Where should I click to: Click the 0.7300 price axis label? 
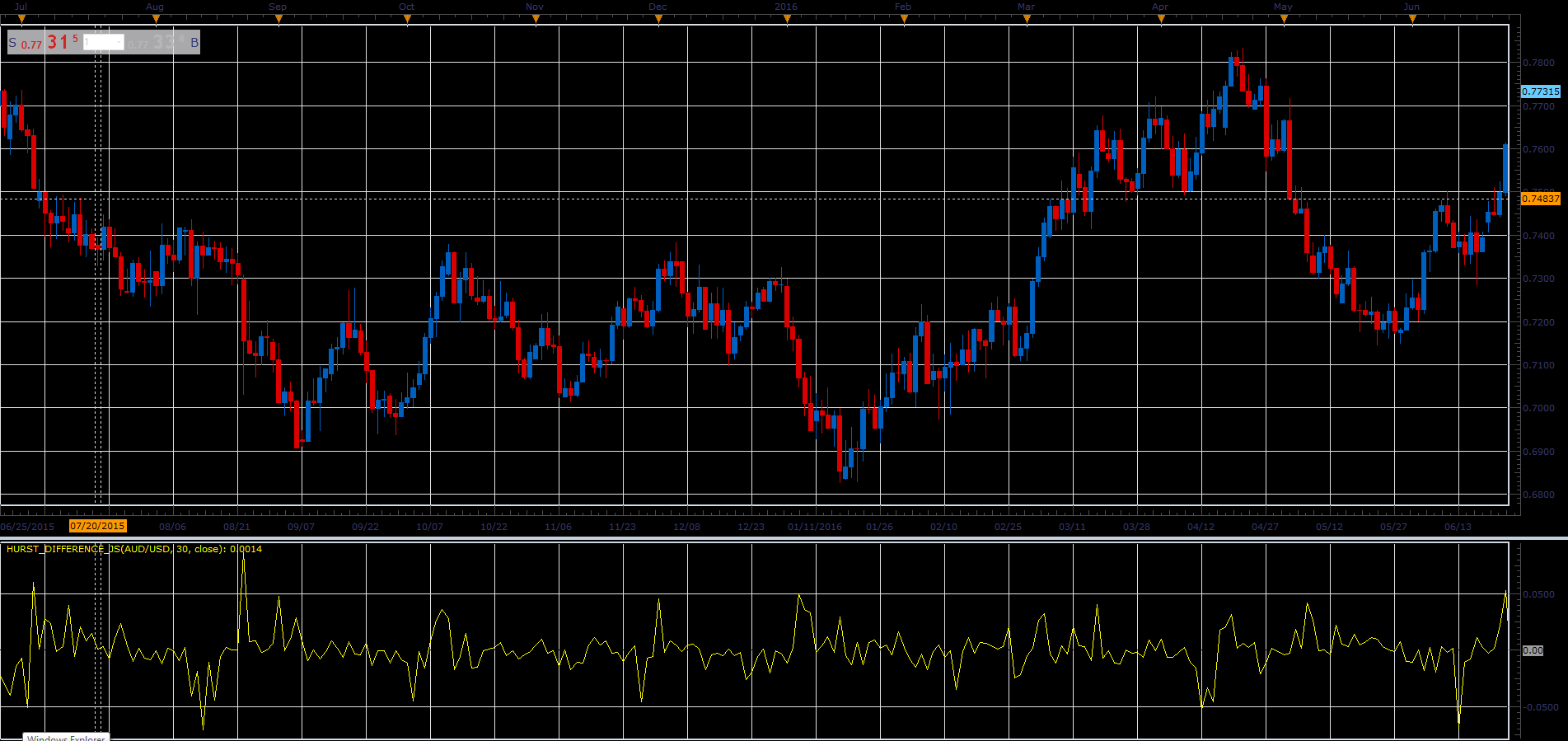pos(1538,279)
